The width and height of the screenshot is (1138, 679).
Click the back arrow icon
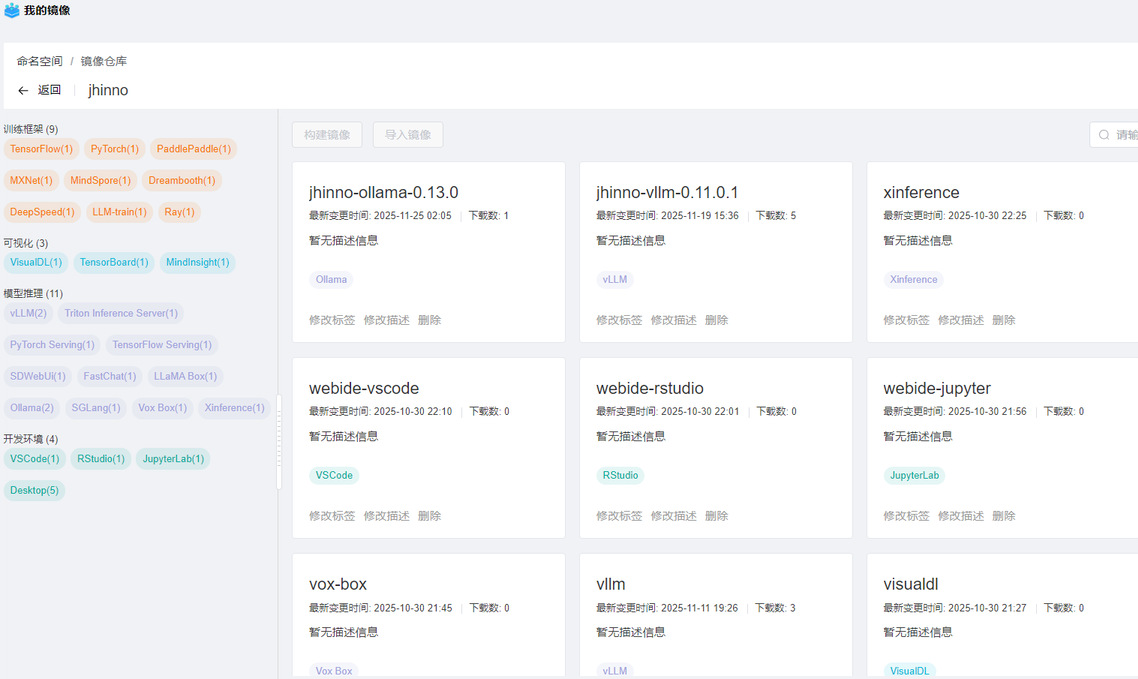pos(23,90)
